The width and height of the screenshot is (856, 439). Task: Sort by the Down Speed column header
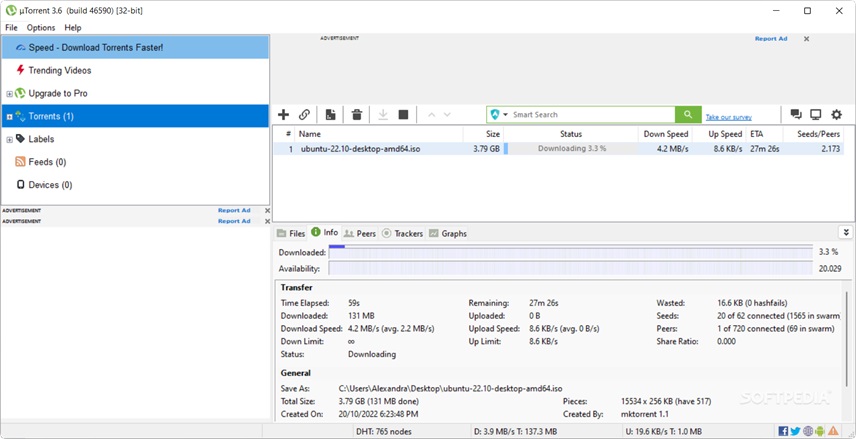pyautogui.click(x=665, y=134)
